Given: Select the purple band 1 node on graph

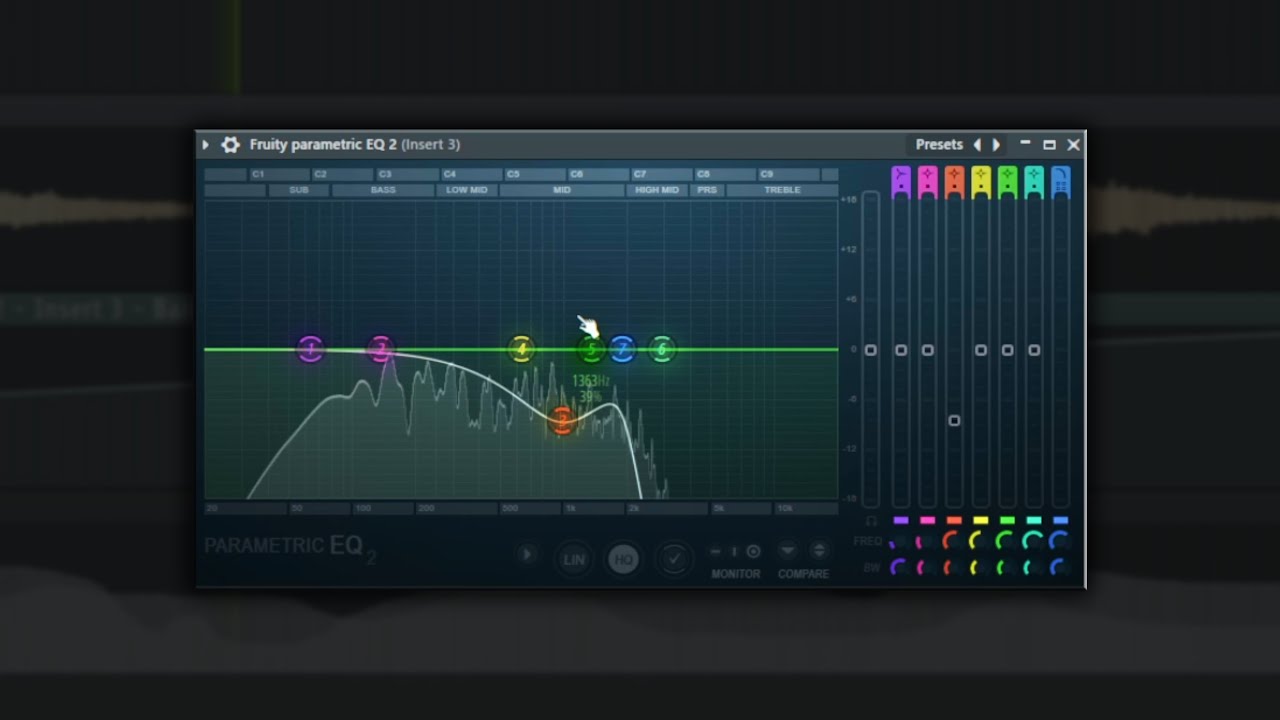Looking at the screenshot, I should 311,349.
